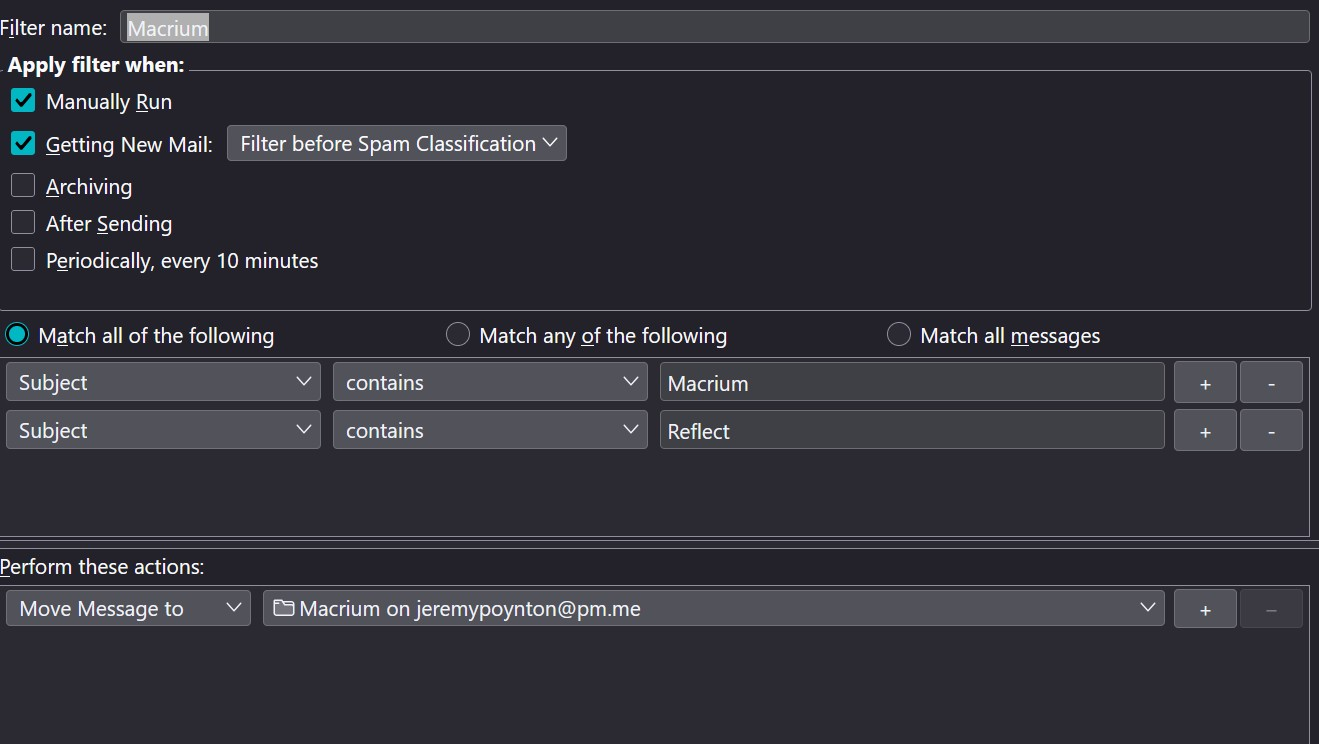Delete the Reflect rule row
This screenshot has width=1319, height=744.
point(1271,431)
